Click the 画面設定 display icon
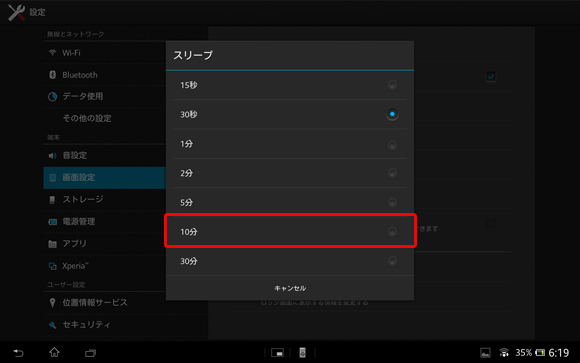Image resolution: width=580 pixels, height=363 pixels. [53, 178]
